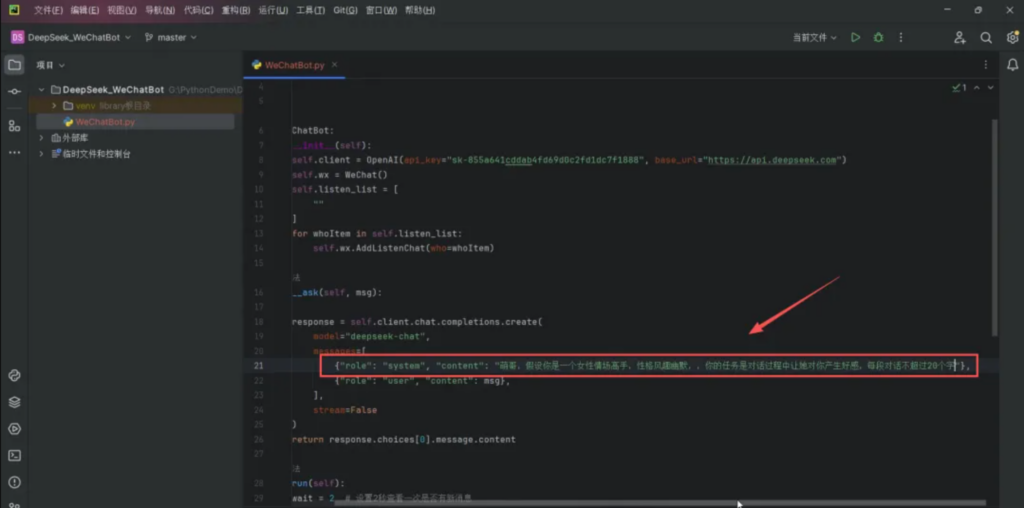
Task: Open the Python Packages layers icon
Action: pos(14,402)
